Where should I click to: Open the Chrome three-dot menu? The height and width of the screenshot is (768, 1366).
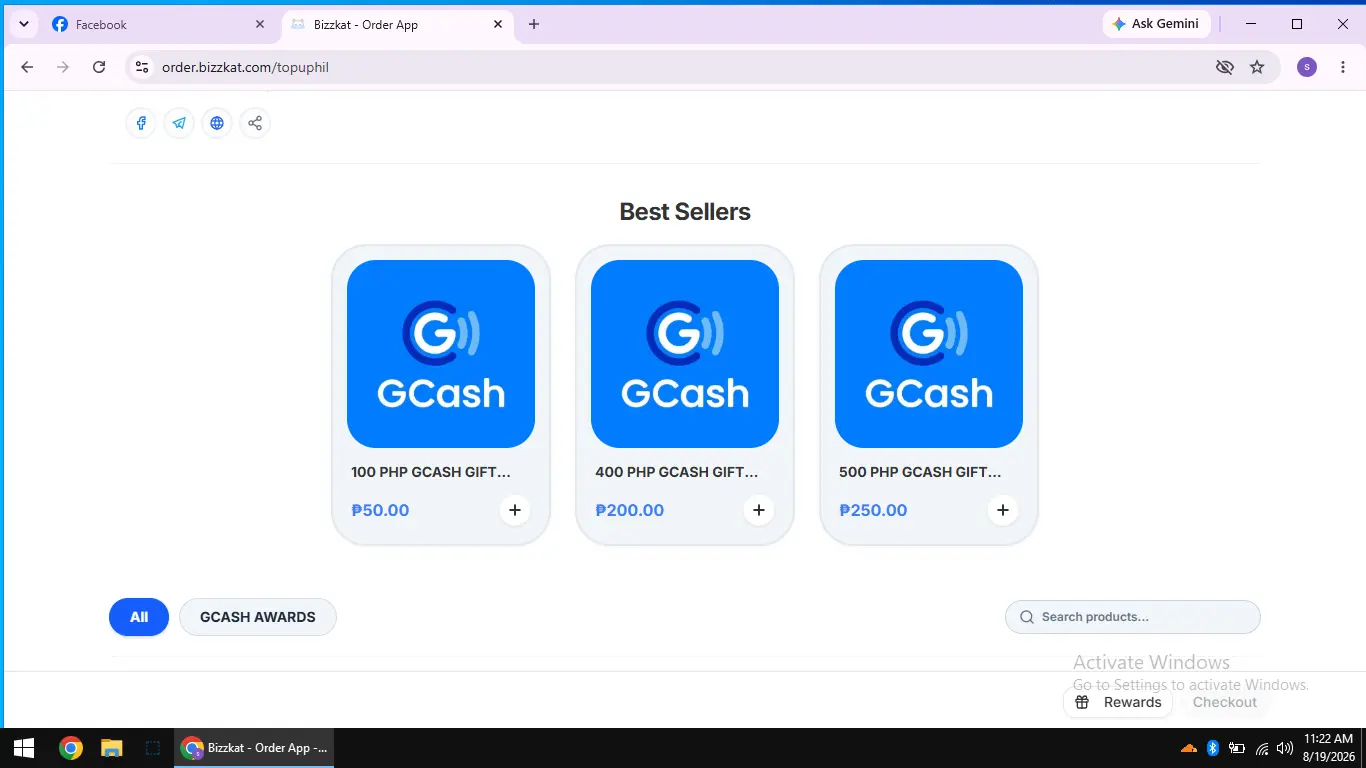1342,67
